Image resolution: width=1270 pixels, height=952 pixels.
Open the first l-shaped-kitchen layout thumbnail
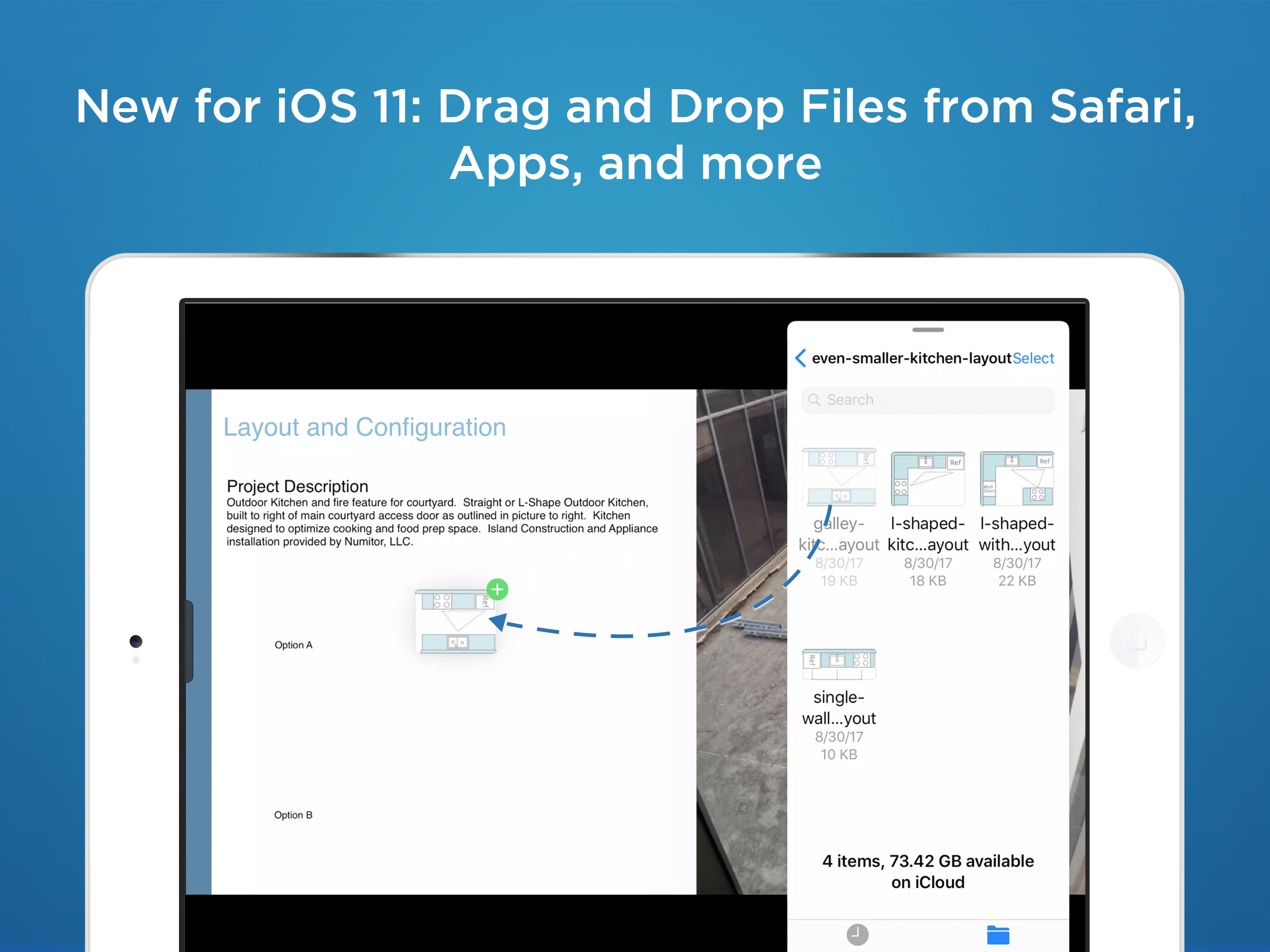(928, 478)
